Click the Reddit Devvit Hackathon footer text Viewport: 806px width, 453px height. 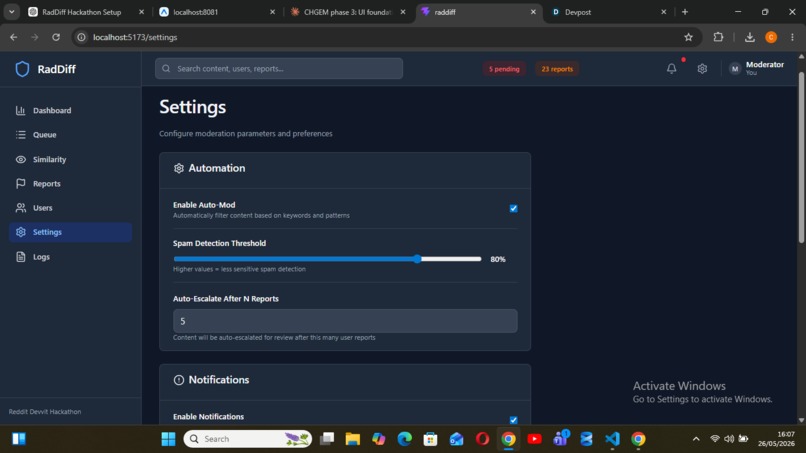click(45, 412)
